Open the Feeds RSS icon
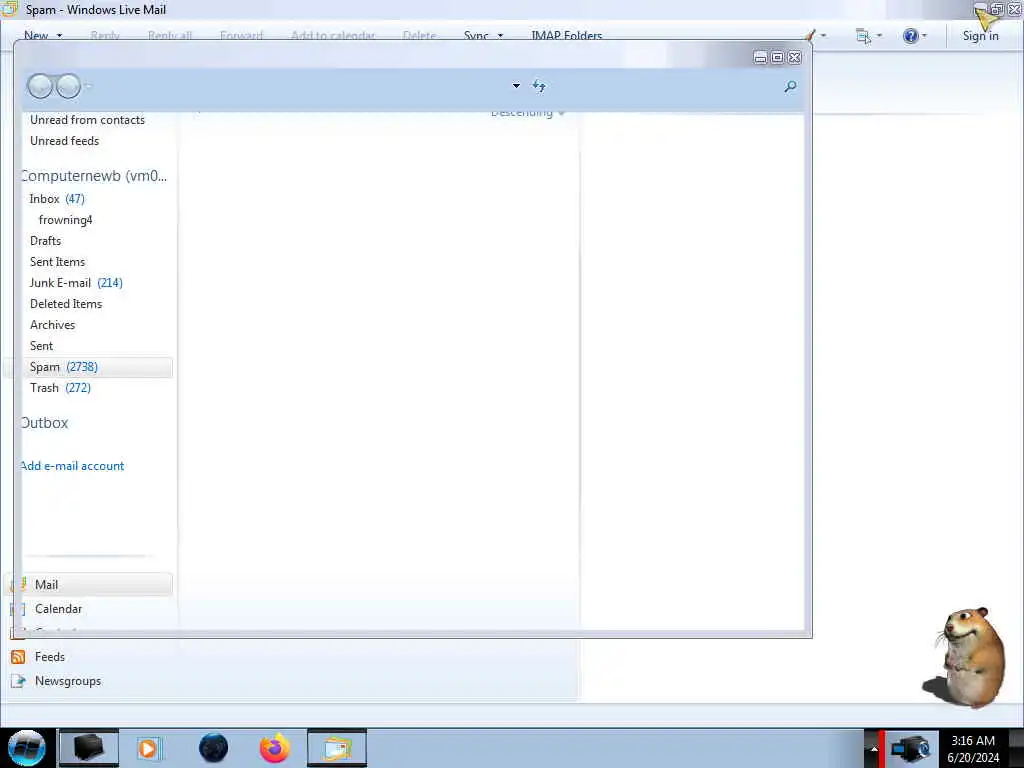 (x=18, y=657)
